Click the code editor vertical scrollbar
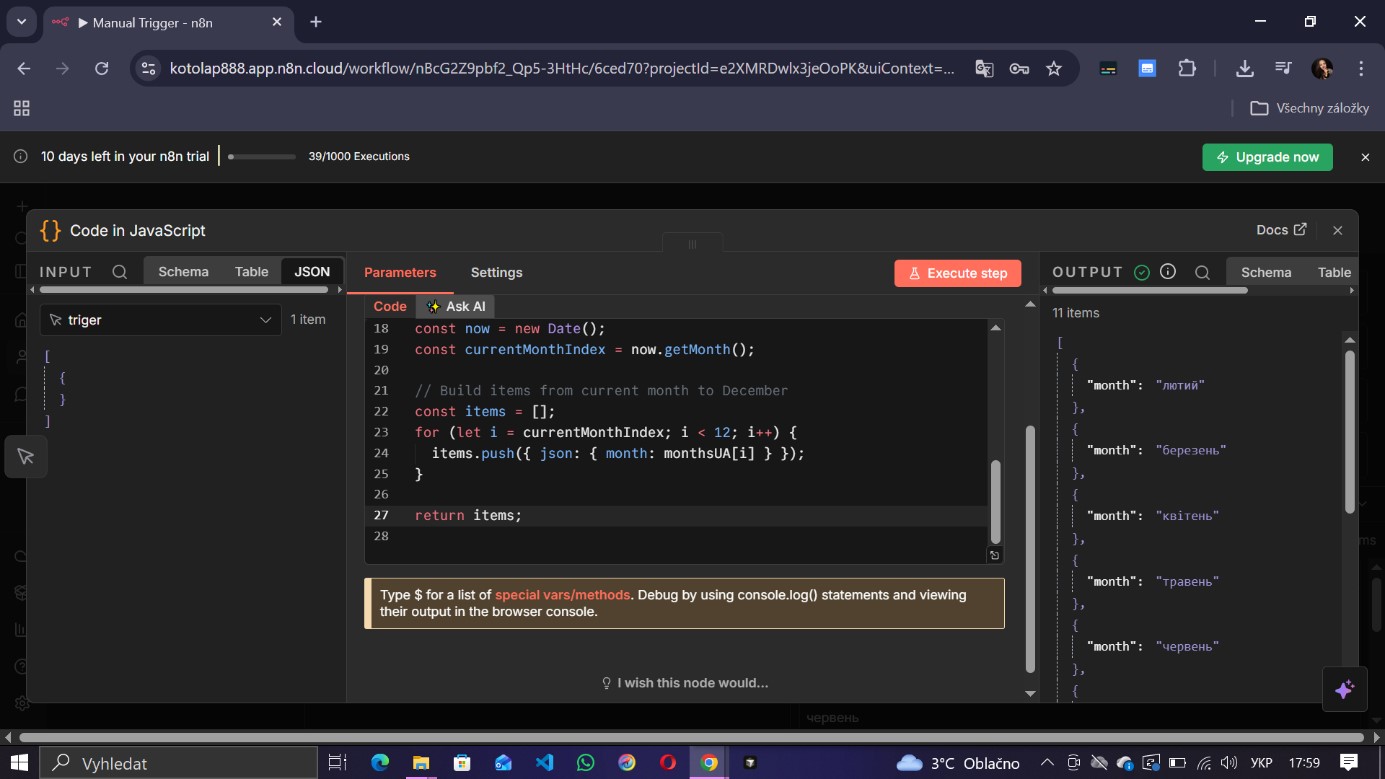This screenshot has width=1385, height=779. pos(995,500)
